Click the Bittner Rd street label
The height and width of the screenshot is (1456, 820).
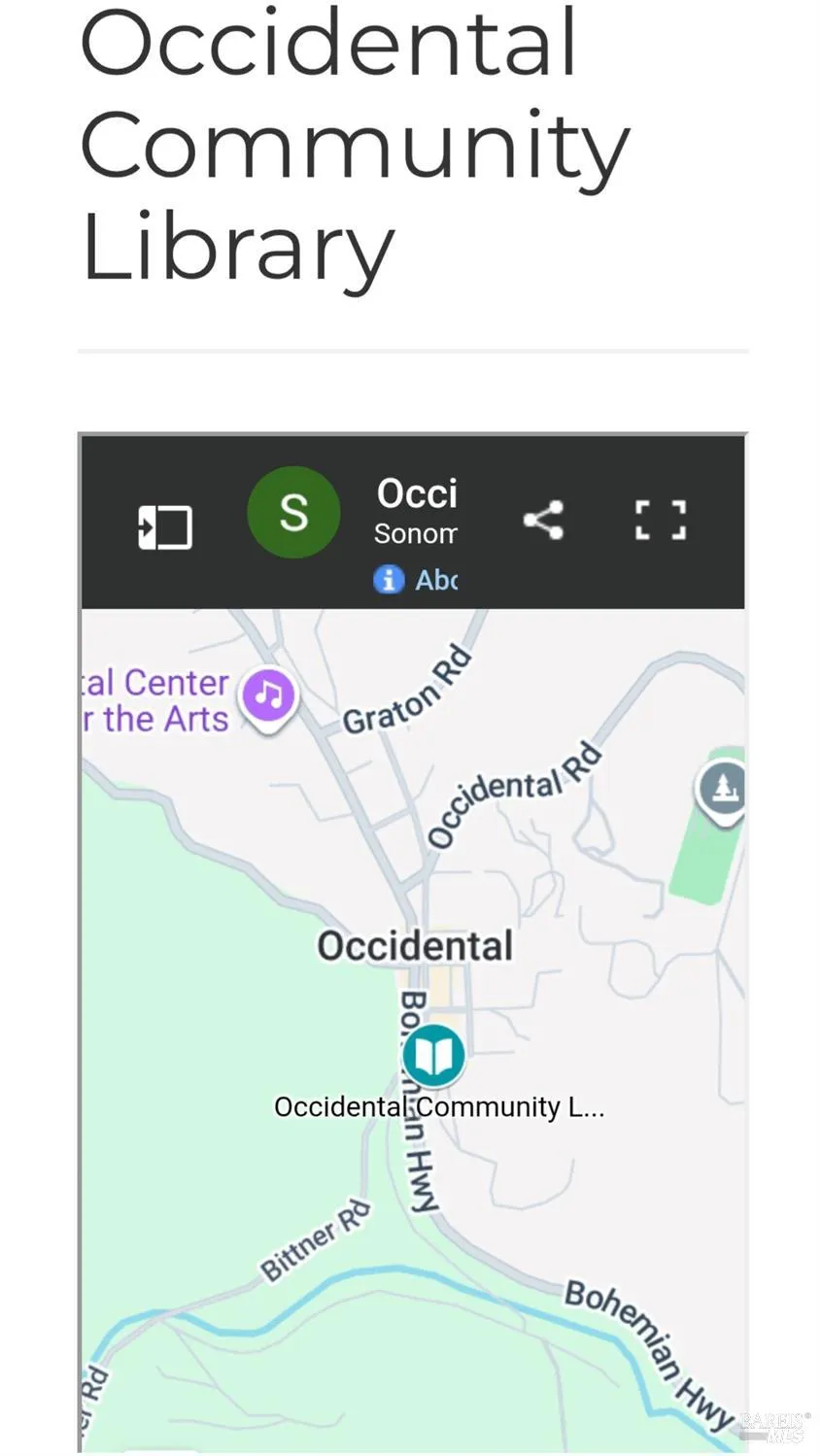click(x=315, y=1240)
